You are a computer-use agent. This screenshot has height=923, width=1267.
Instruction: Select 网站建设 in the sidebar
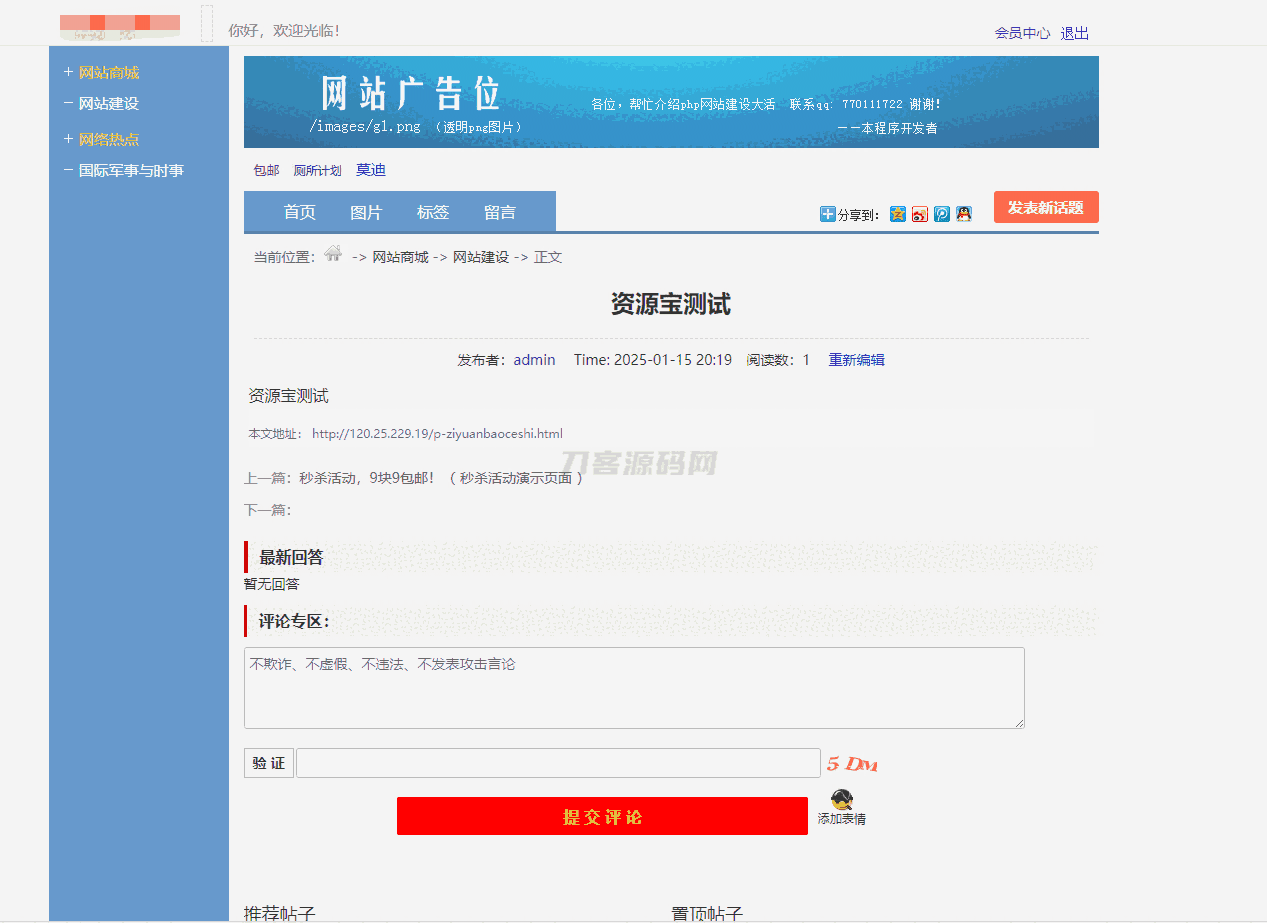(x=108, y=104)
